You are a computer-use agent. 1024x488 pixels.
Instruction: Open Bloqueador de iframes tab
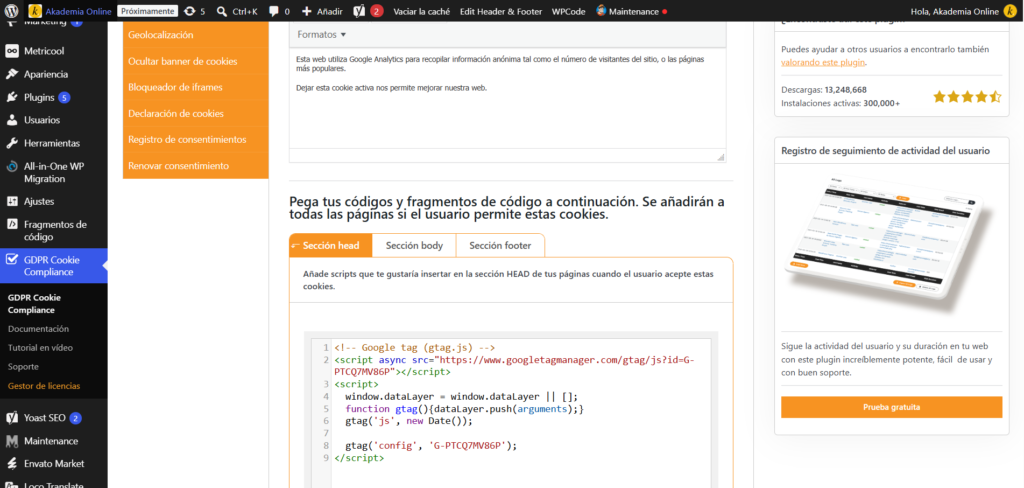196,88
